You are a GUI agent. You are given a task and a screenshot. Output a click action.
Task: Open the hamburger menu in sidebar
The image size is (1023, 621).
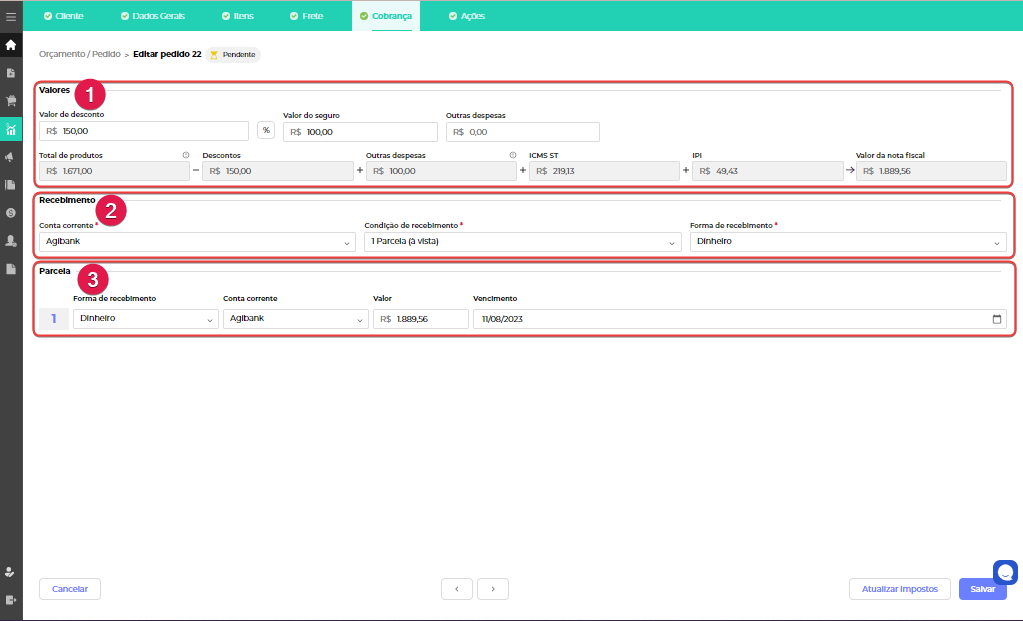(11, 17)
